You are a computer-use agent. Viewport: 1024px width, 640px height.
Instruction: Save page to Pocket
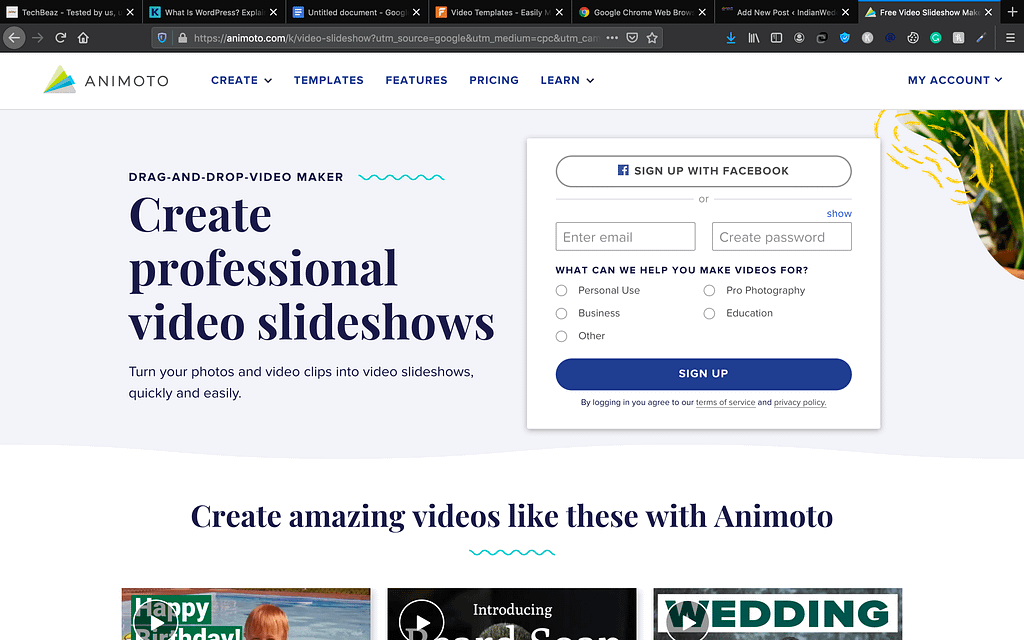click(632, 38)
